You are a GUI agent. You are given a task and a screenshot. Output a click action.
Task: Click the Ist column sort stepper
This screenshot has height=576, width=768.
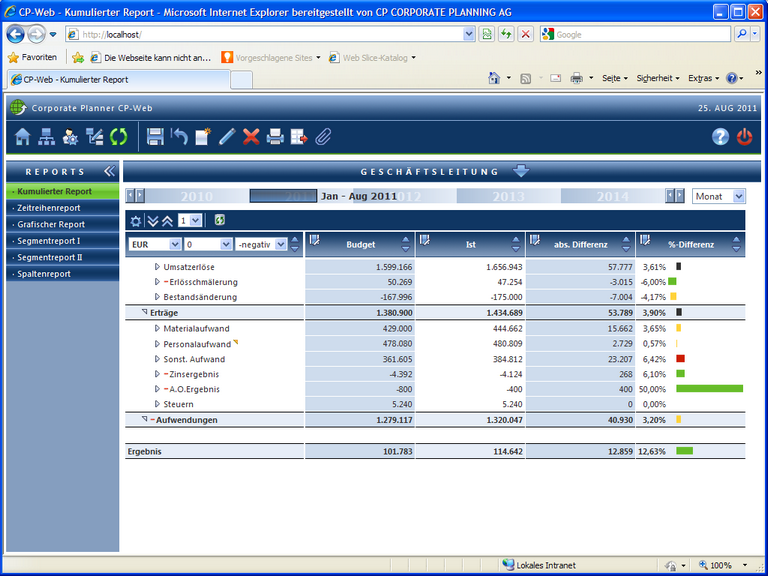[516, 244]
